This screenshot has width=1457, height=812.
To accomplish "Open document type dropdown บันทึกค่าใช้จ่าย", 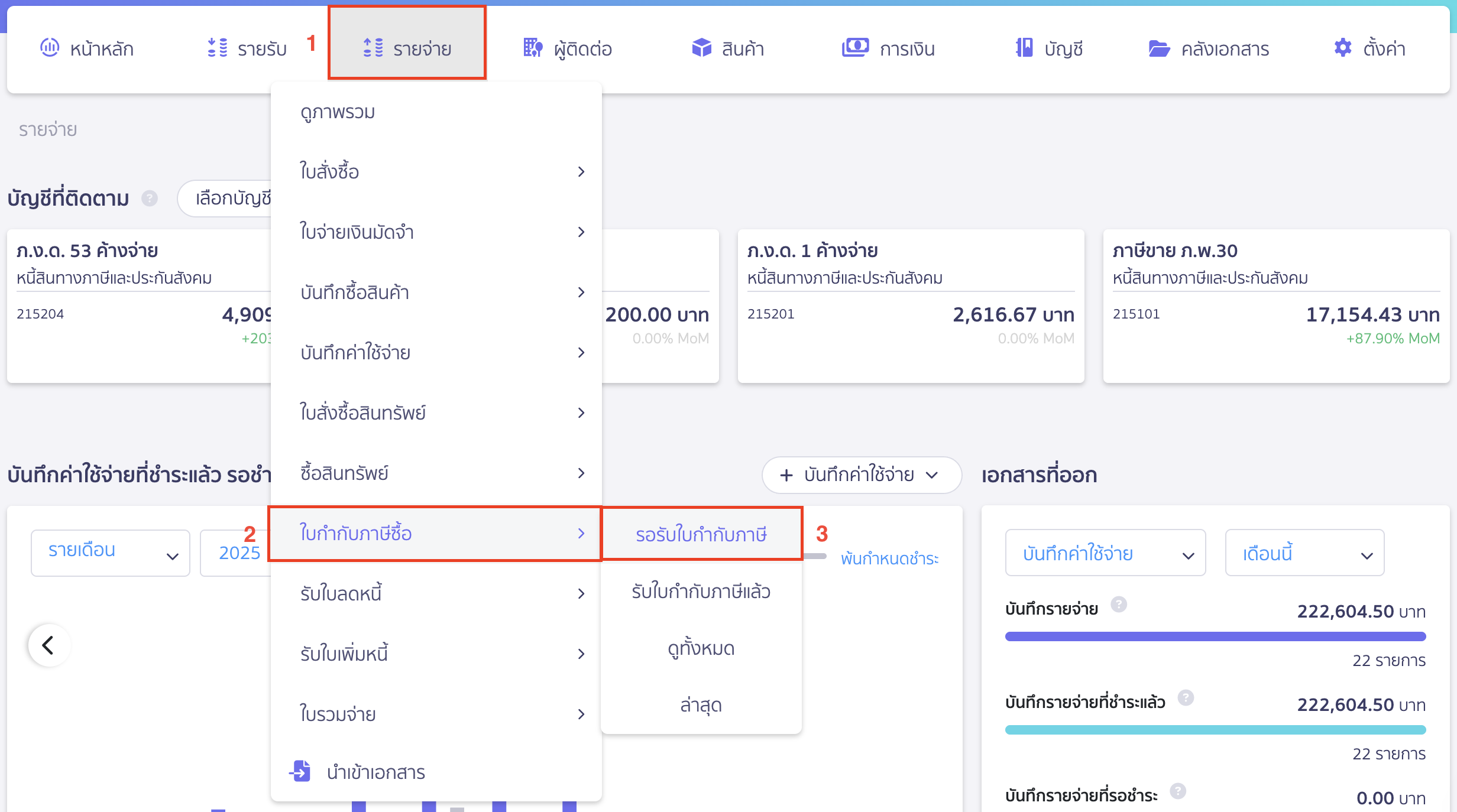I will point(1105,553).
